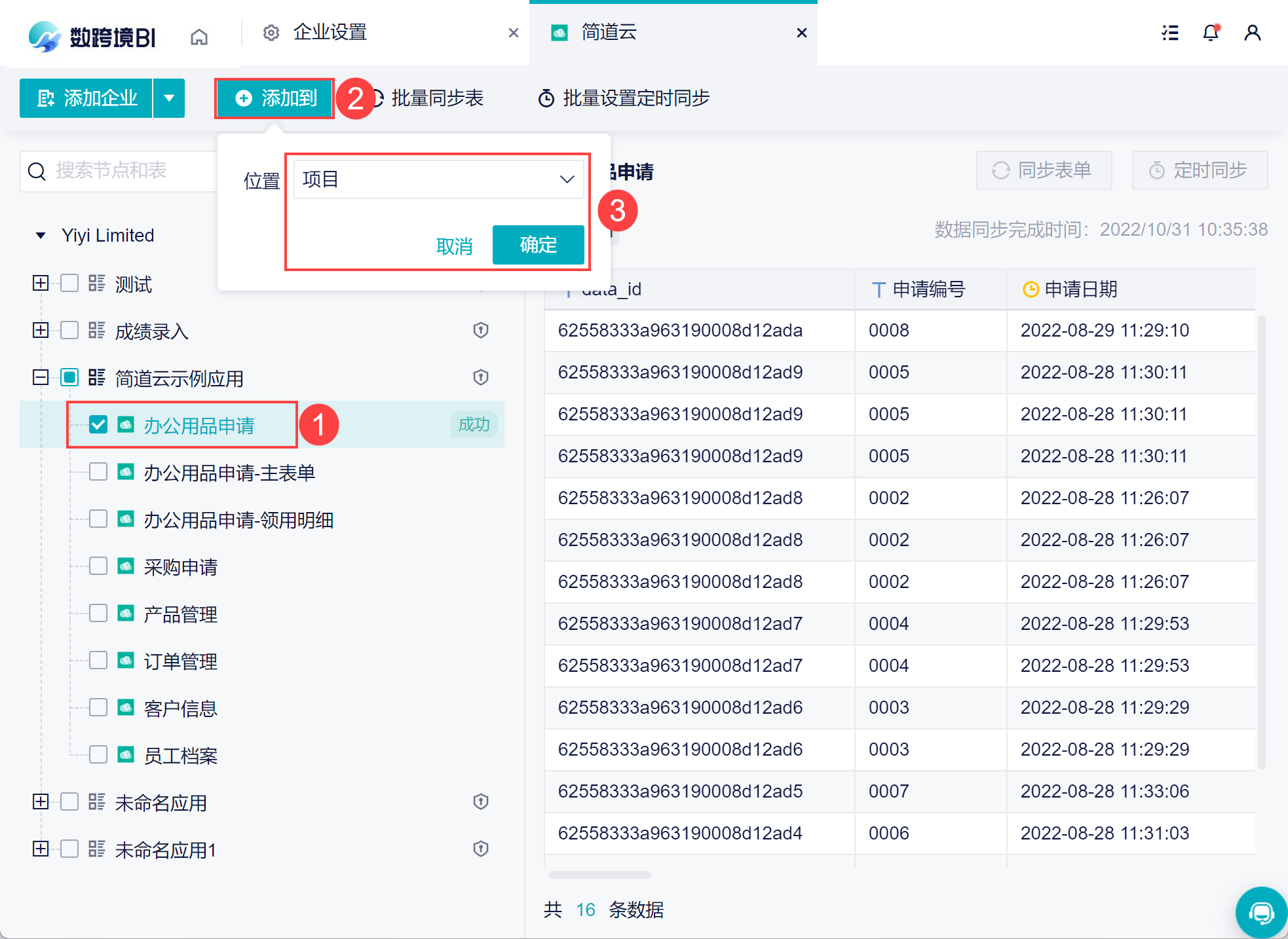Screen dimensions: 1288x939
Task: Check the 采购申请 table checkbox
Action: click(x=98, y=566)
